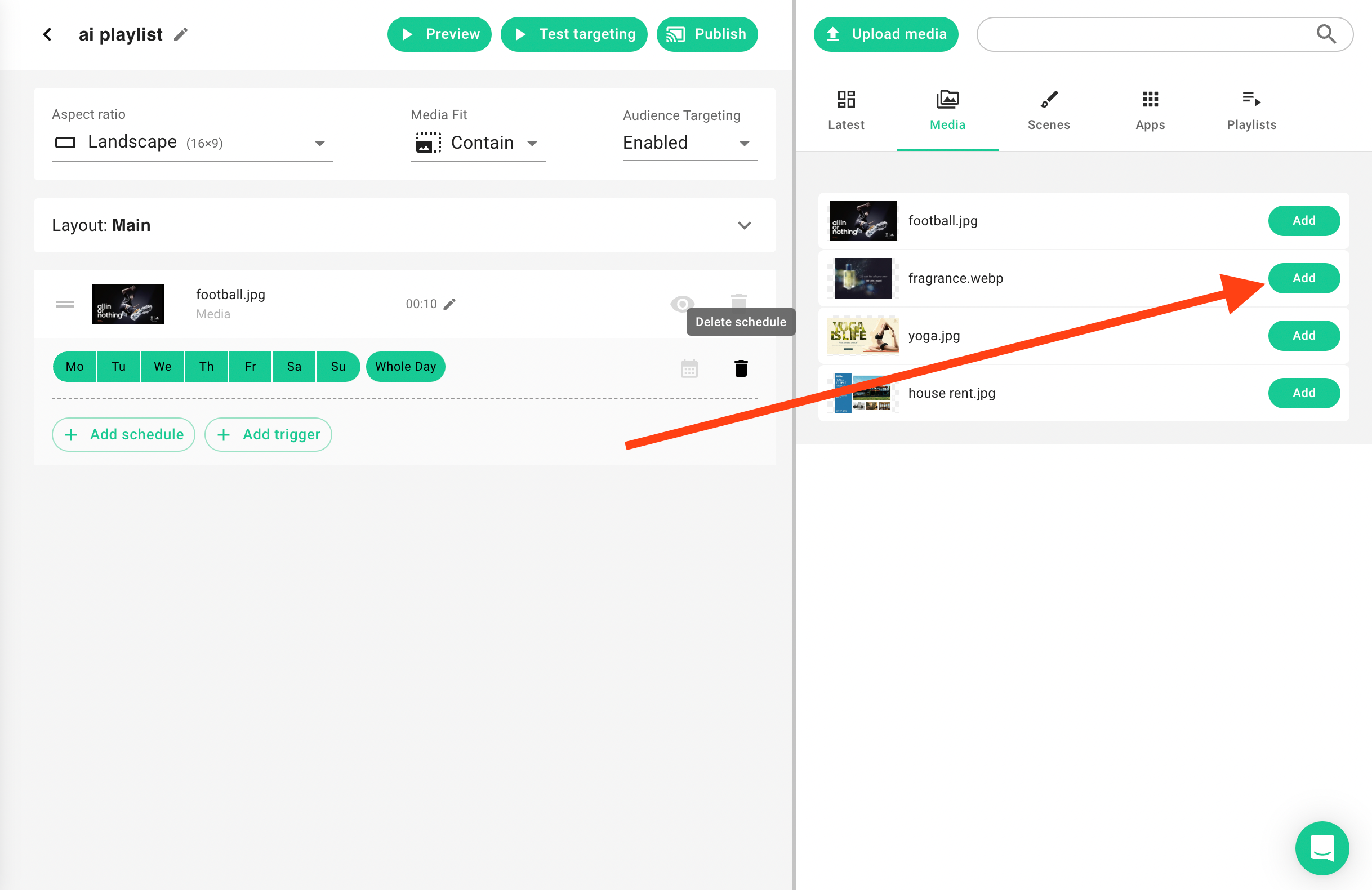Open the chat support bubble
The image size is (1372, 890).
click(x=1321, y=847)
